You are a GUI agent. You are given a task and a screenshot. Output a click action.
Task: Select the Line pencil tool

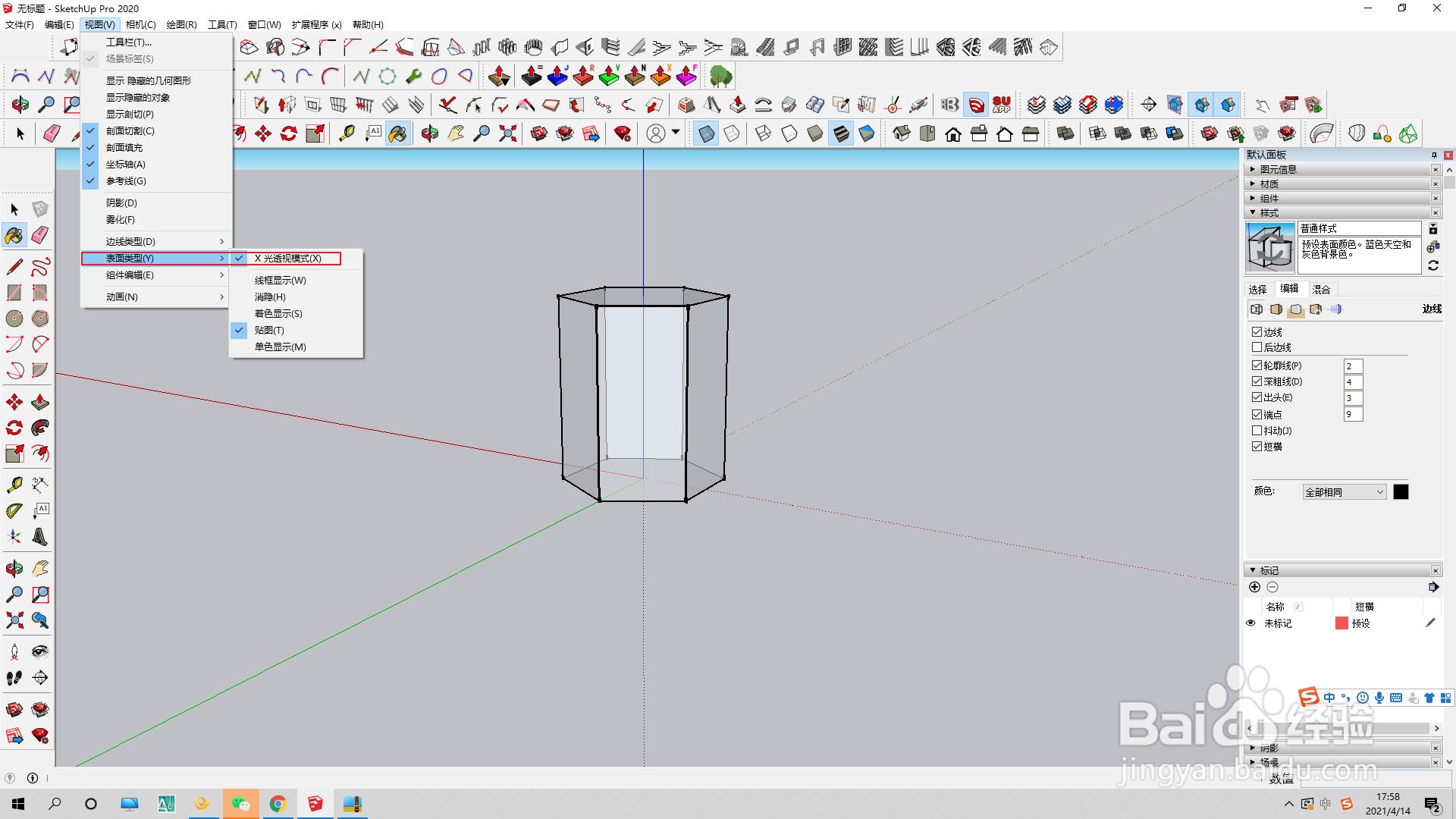tap(14, 267)
